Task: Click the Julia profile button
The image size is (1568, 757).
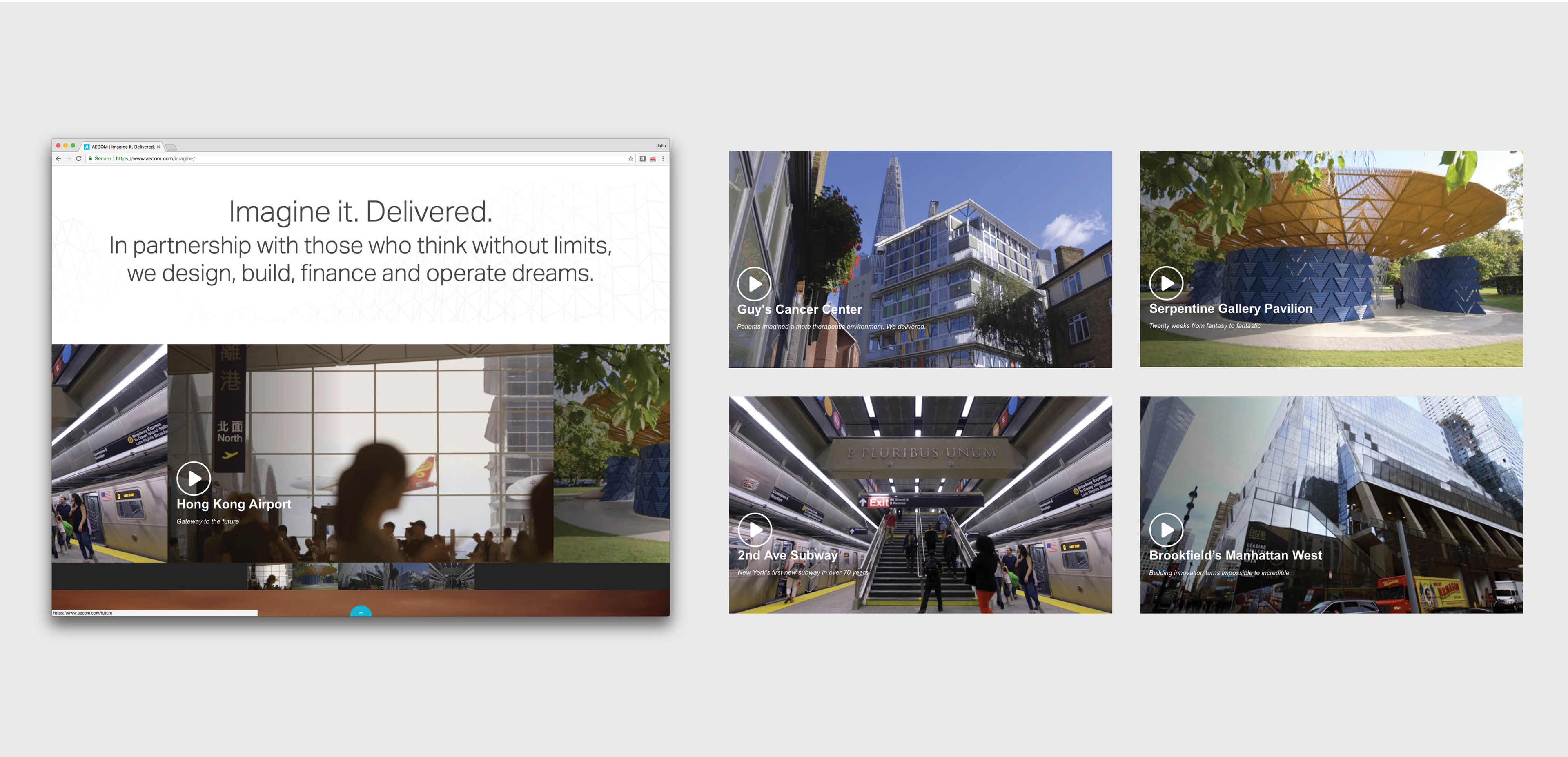Action: click(x=660, y=146)
